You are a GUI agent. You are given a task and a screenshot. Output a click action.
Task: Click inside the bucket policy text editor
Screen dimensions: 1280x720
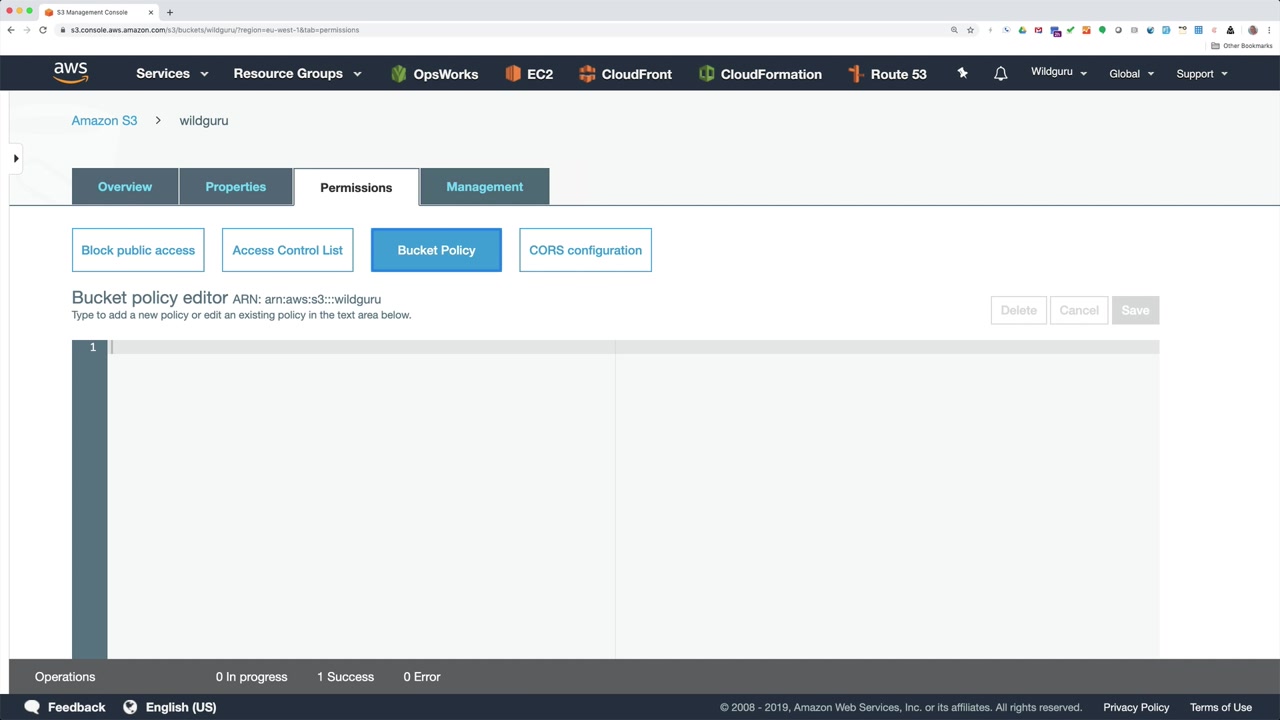pyautogui.click(x=633, y=500)
